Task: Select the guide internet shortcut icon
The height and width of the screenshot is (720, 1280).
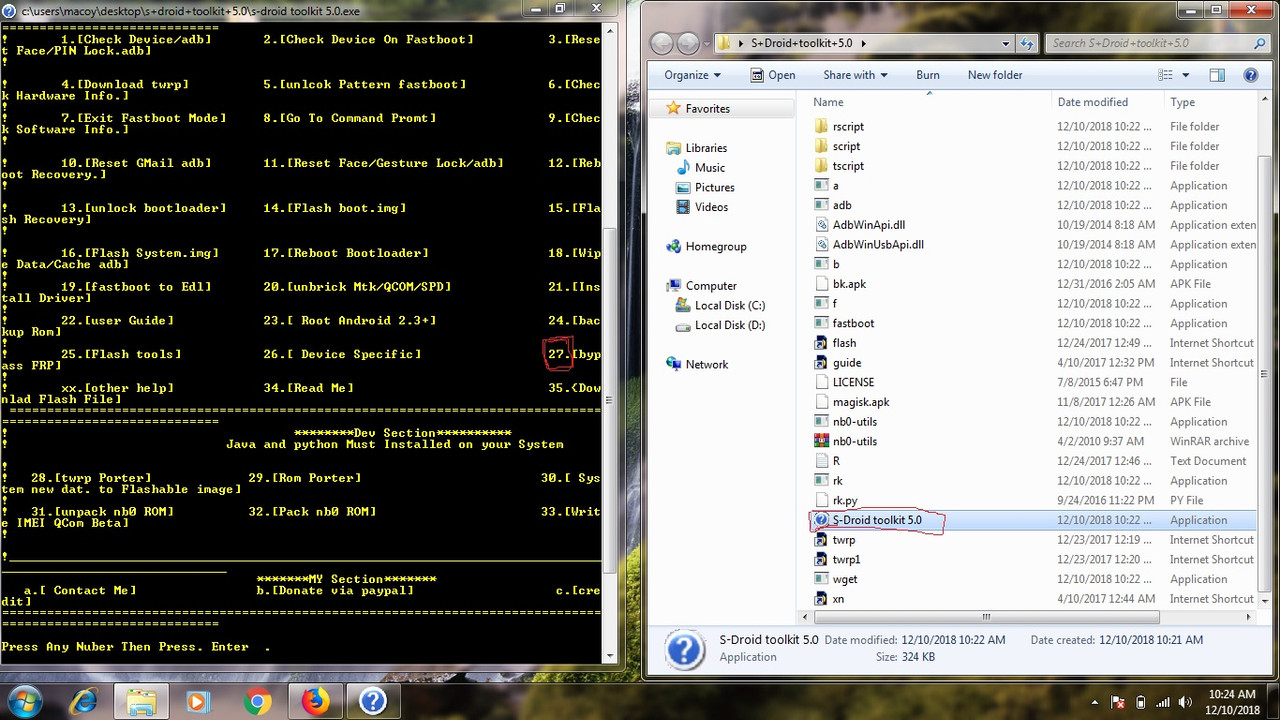Action: (x=821, y=363)
